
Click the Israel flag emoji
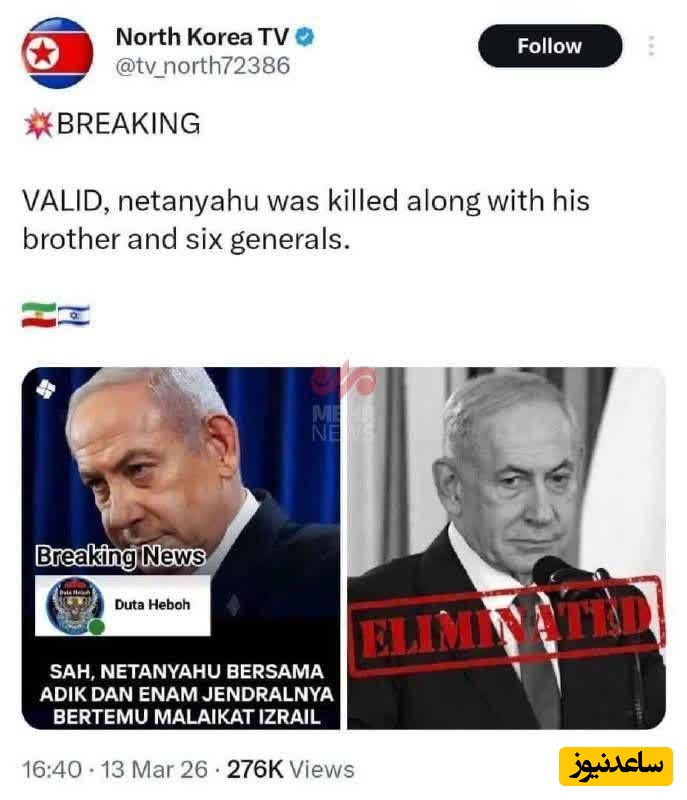(74, 315)
